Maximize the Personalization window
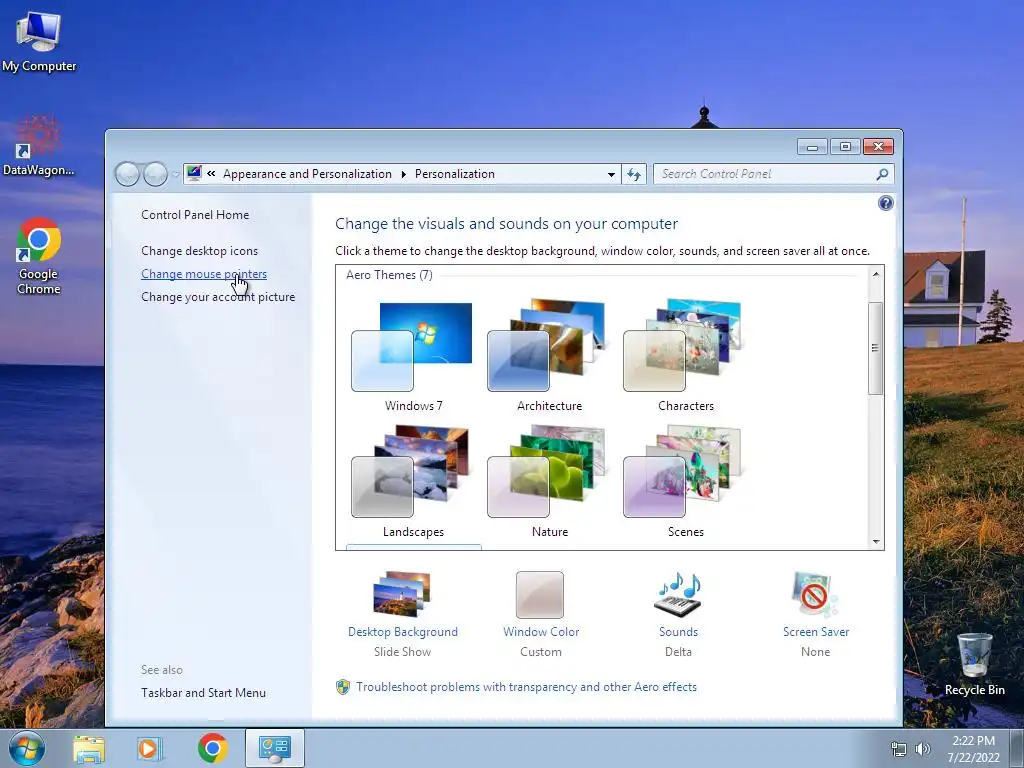This screenshot has height=768, width=1024. click(x=845, y=146)
